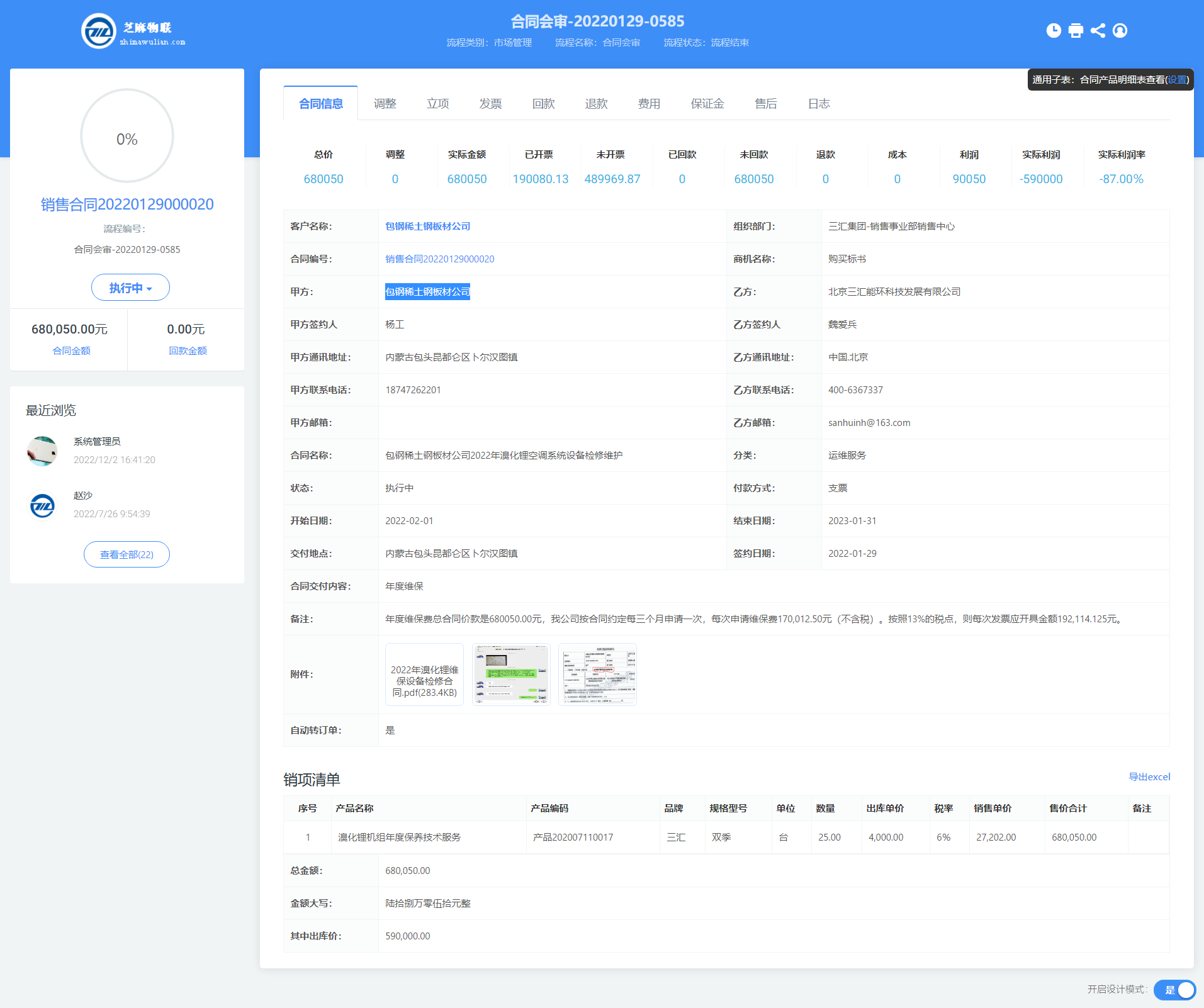
Task: Click the 设置 link in the tooltip
Action: 1176,80
